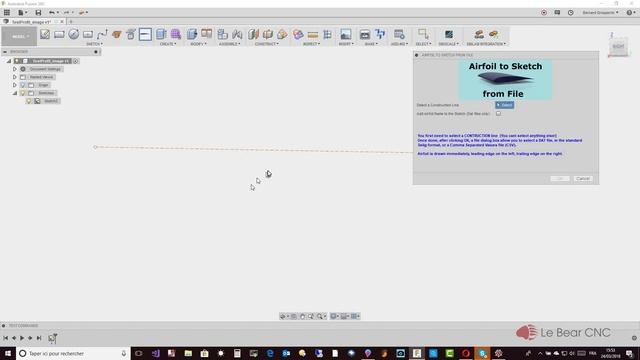The height and width of the screenshot is (360, 640).
Task: Click the Measure ruler icon
Action: [x=313, y=34]
